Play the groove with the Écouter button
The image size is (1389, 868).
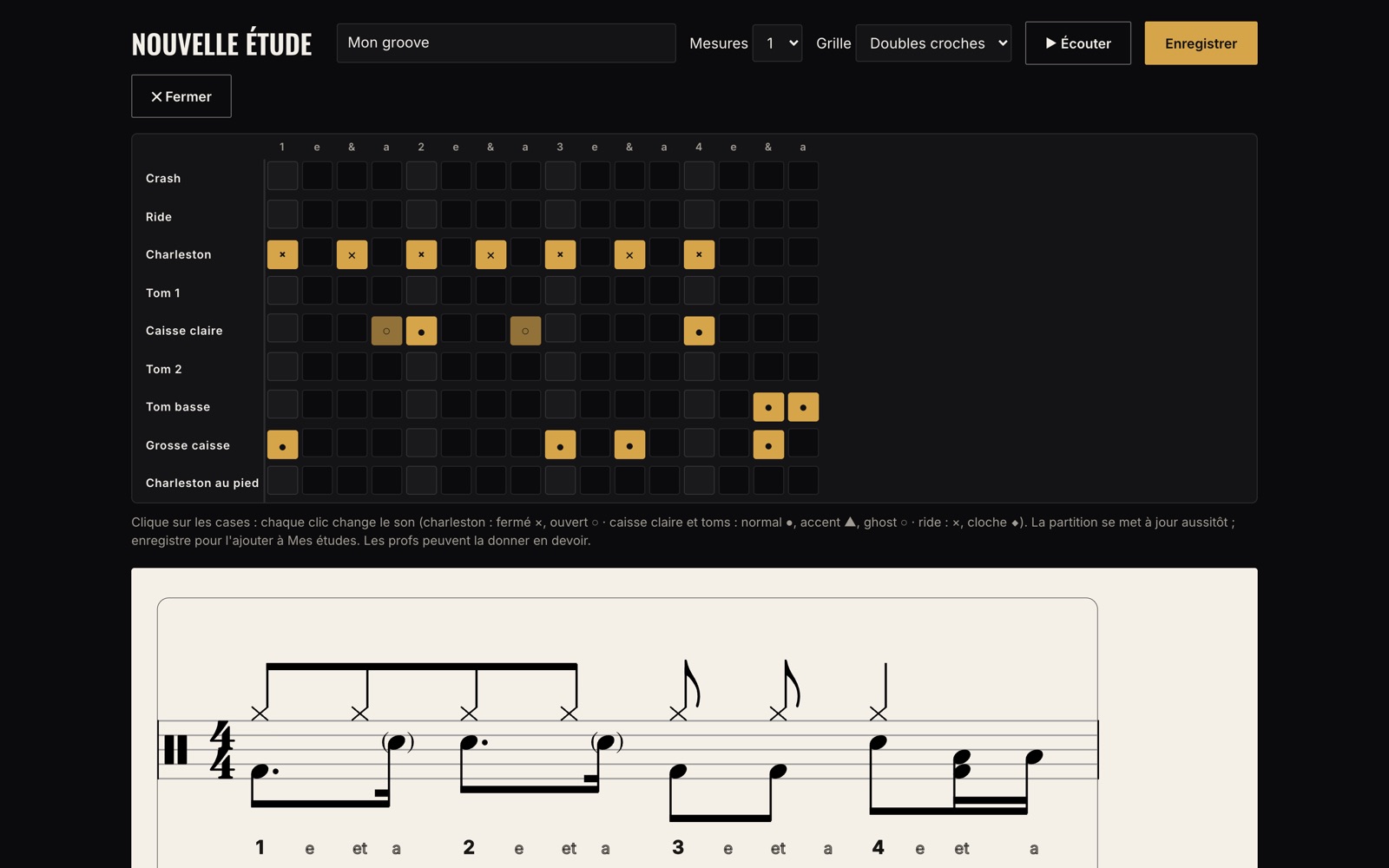(x=1078, y=43)
